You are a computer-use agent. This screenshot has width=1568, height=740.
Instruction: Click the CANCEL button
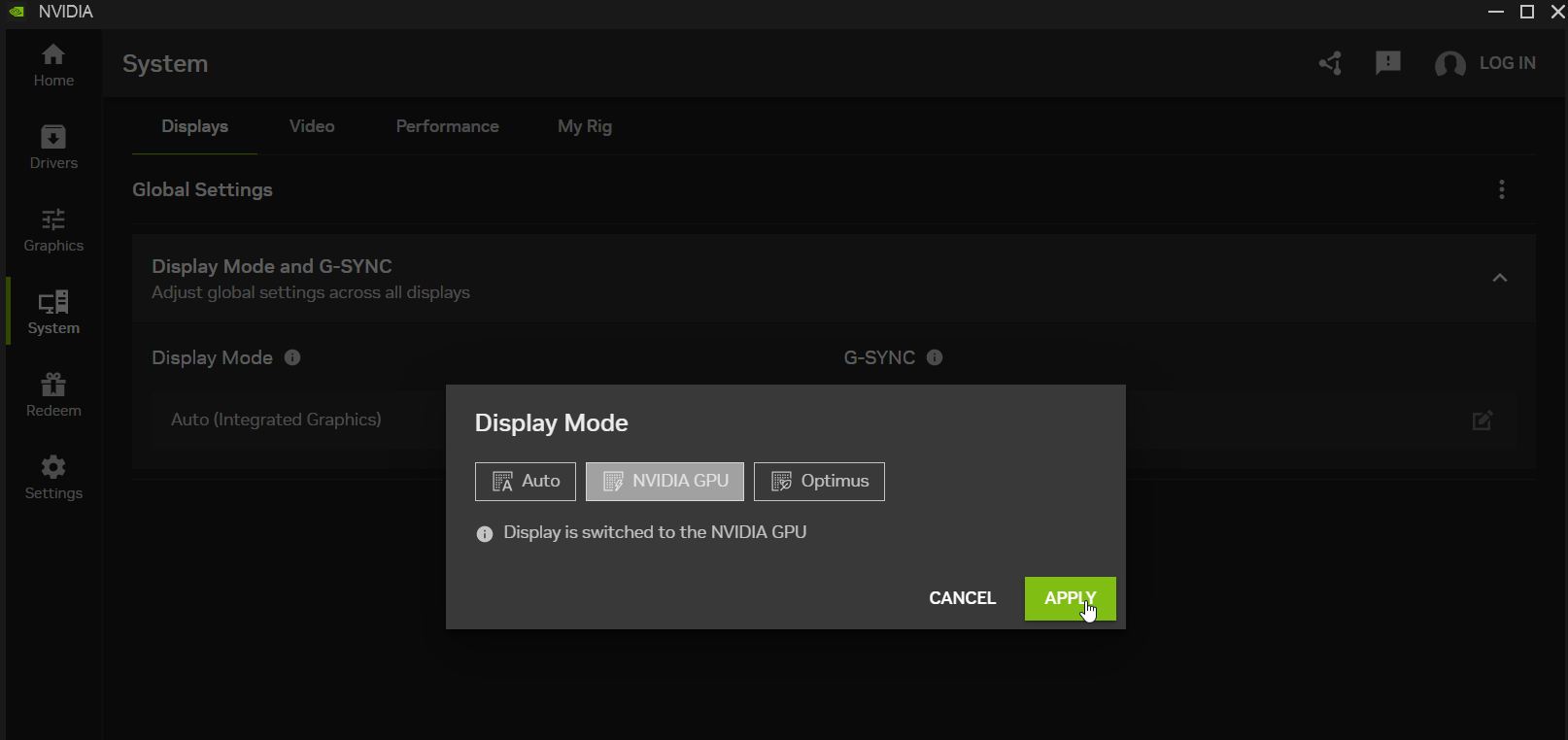(x=963, y=598)
